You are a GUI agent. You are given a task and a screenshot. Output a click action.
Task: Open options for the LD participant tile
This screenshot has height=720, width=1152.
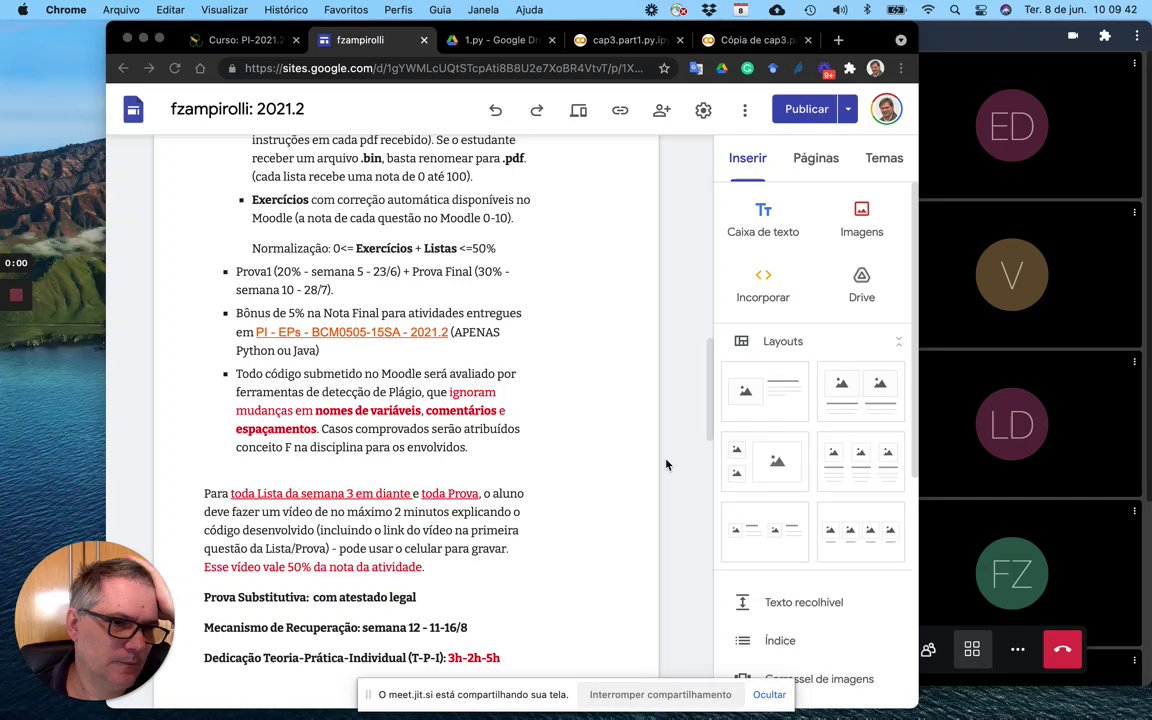[x=1134, y=361]
